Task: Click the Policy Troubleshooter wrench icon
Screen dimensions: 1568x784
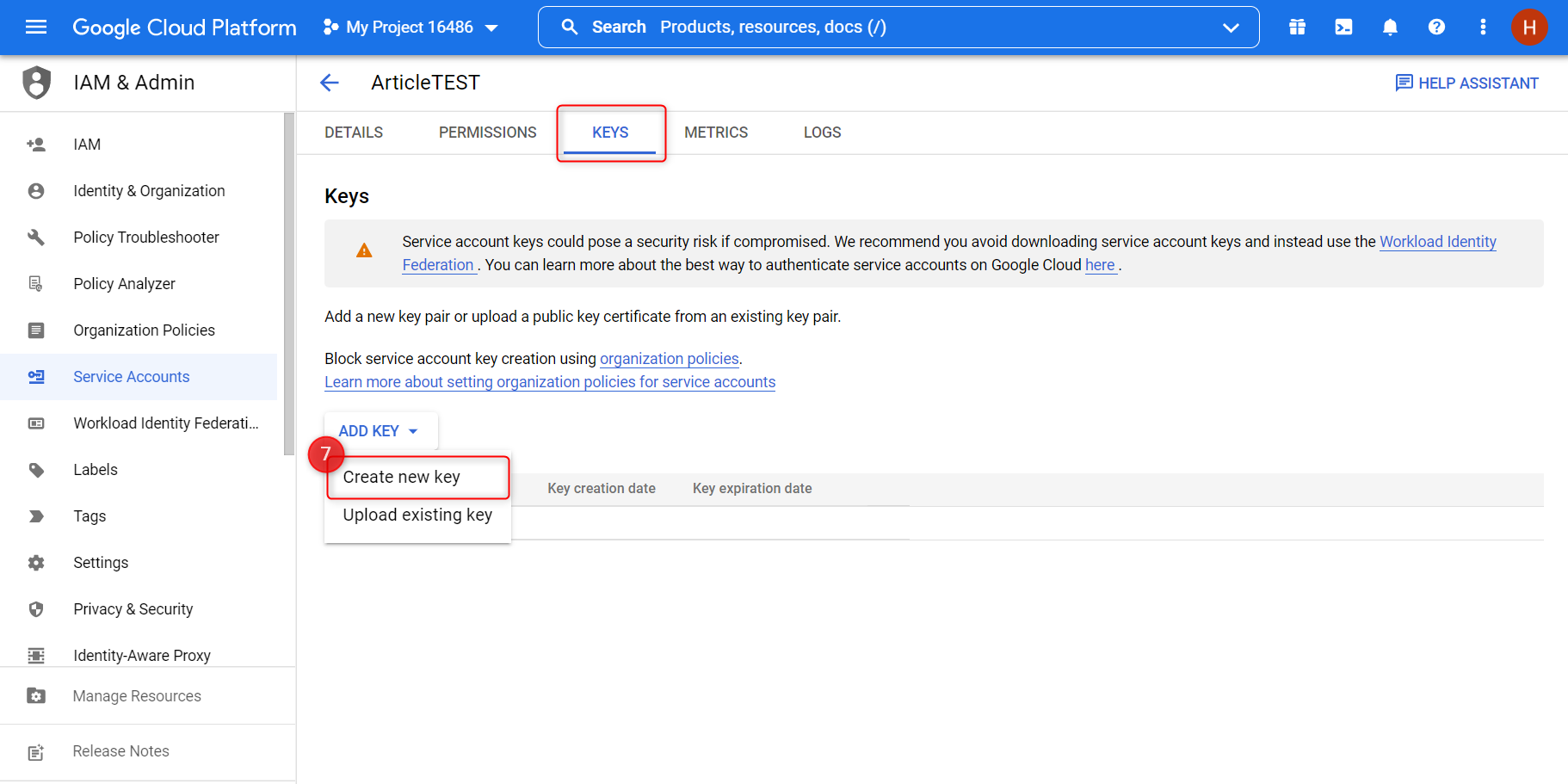Action: click(x=36, y=238)
